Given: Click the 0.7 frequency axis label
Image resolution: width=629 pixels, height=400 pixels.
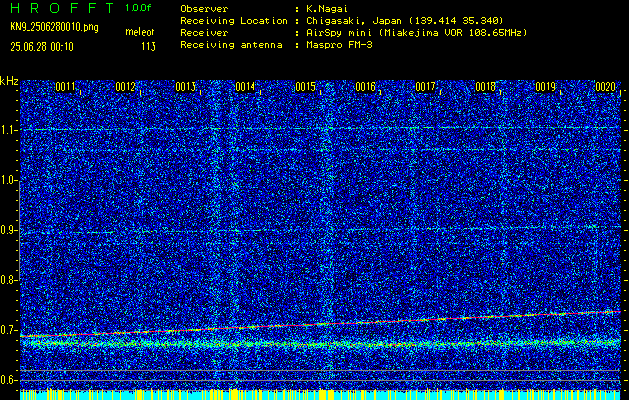Looking at the screenshot, I should click(8, 330).
